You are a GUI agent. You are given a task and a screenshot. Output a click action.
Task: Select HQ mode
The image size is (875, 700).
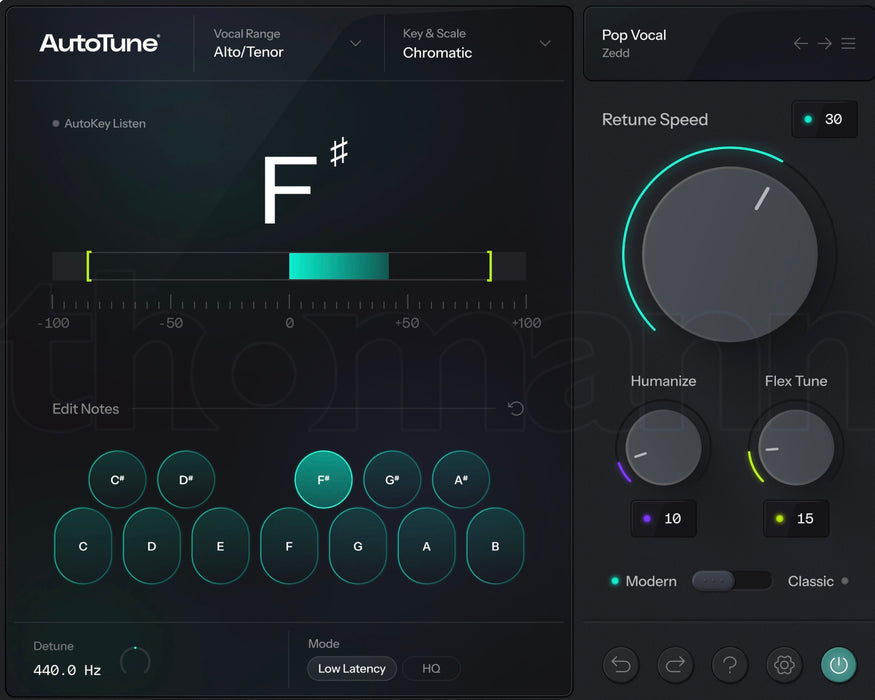click(431, 668)
